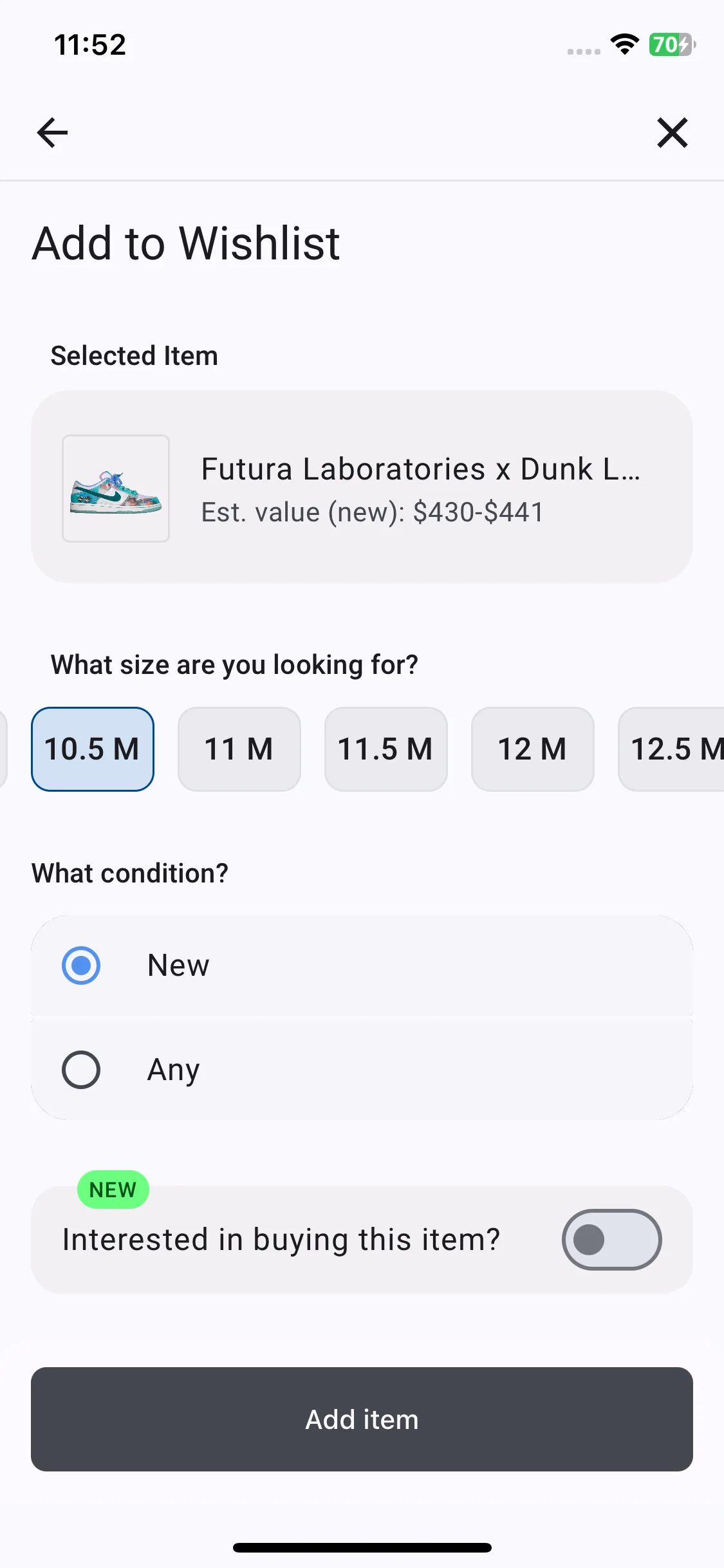724x1568 pixels.
Task: Choose size 12 M
Action: coord(533,749)
